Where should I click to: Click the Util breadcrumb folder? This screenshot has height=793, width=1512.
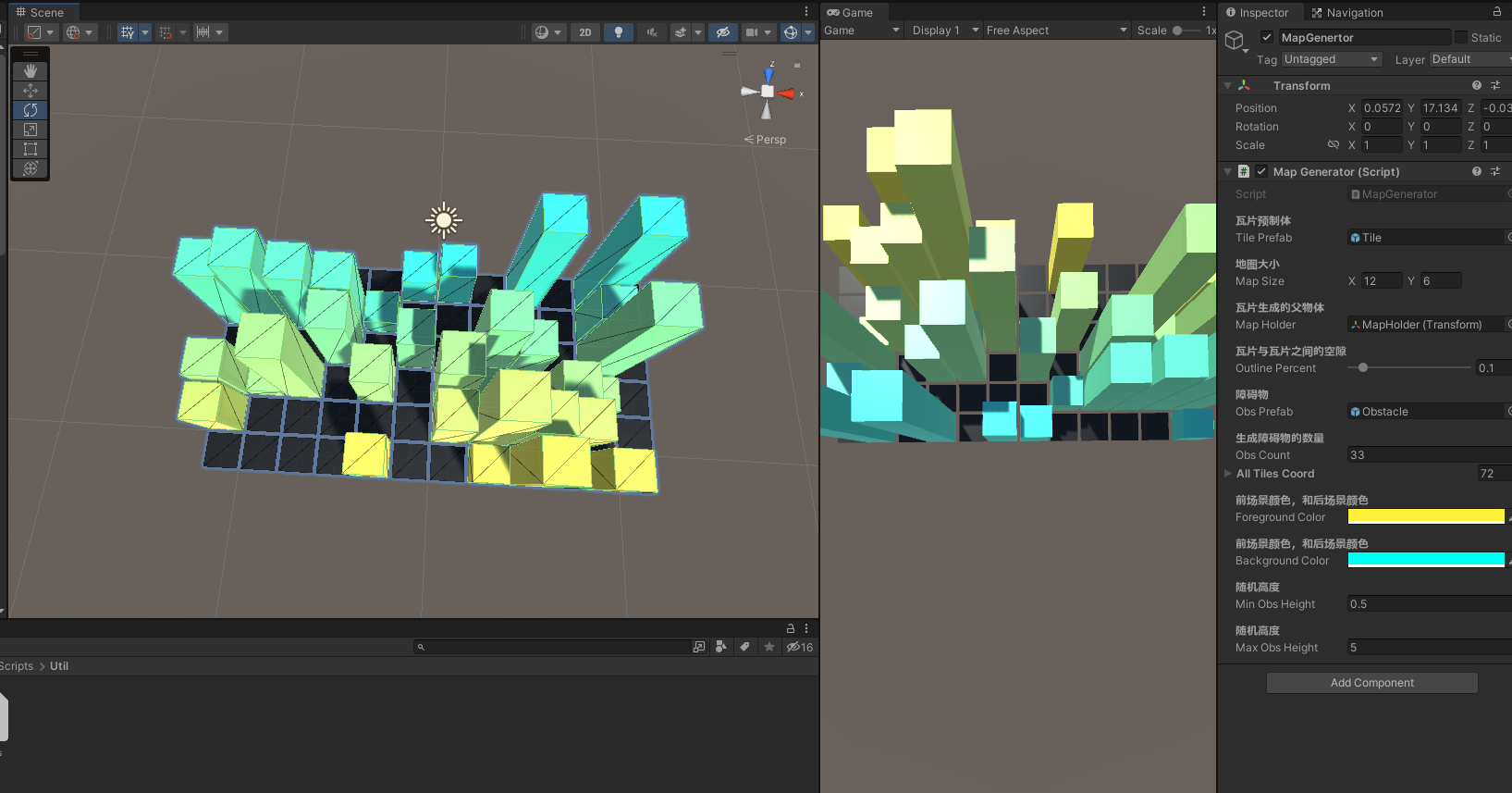click(59, 666)
